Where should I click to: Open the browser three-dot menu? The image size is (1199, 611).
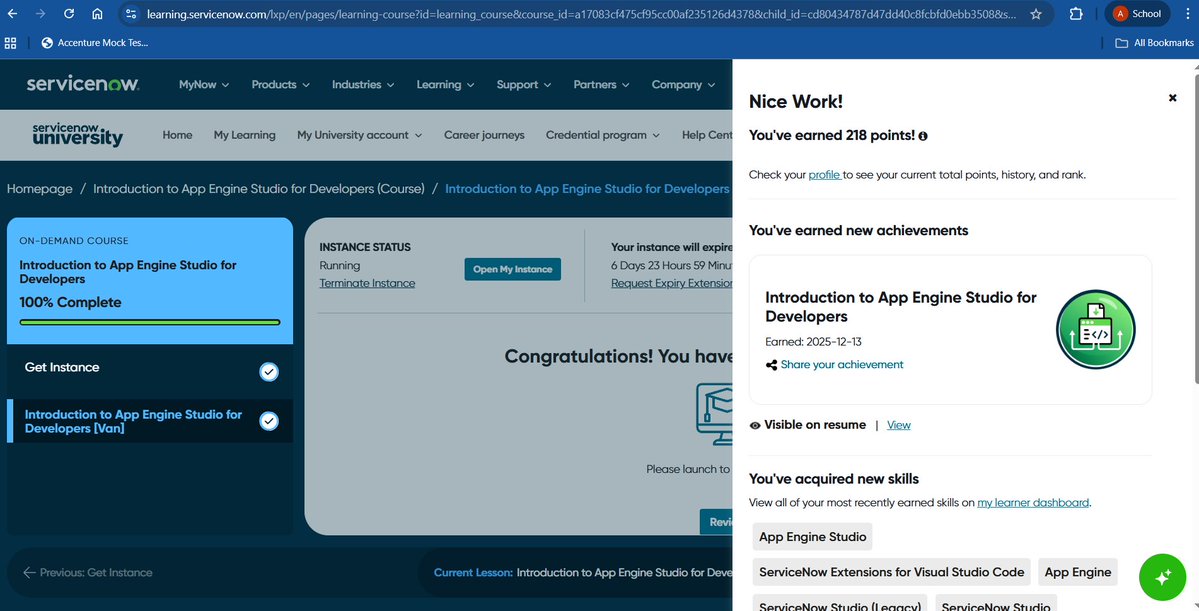1188,14
